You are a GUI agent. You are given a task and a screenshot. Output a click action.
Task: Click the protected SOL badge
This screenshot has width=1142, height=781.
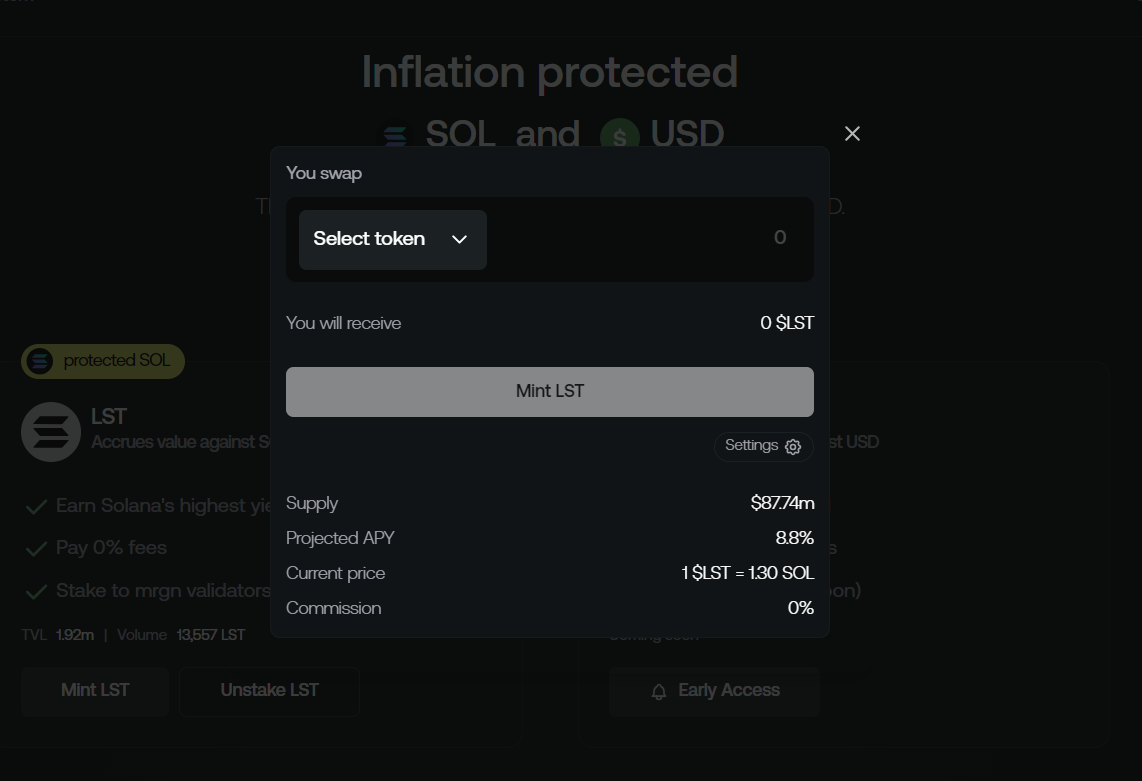tap(103, 361)
